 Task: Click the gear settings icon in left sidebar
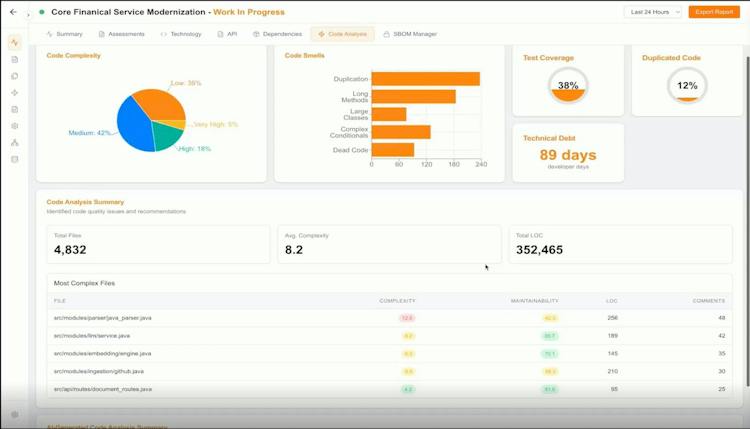click(15, 126)
